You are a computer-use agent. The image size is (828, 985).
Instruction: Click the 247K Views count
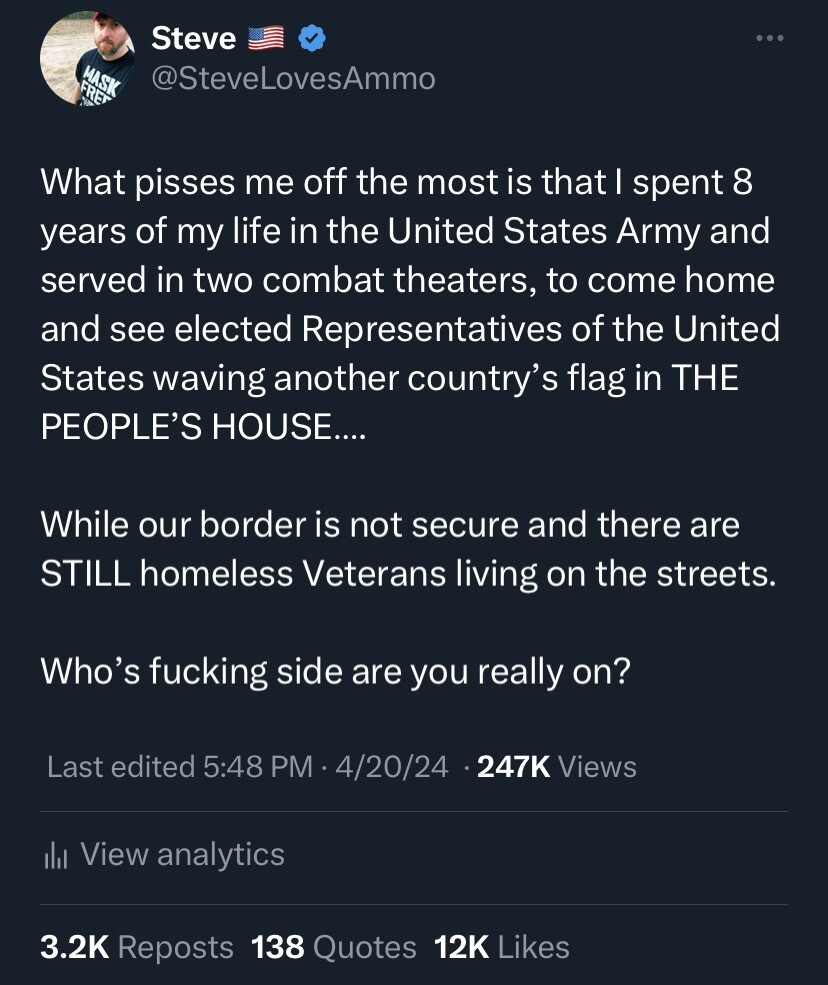tap(556, 767)
